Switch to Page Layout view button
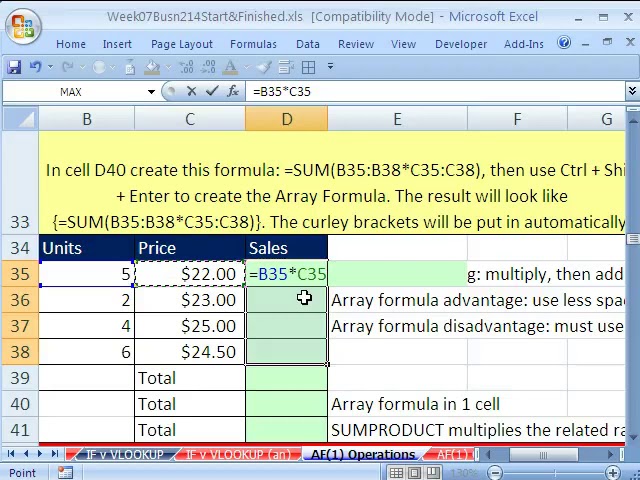 [414, 473]
